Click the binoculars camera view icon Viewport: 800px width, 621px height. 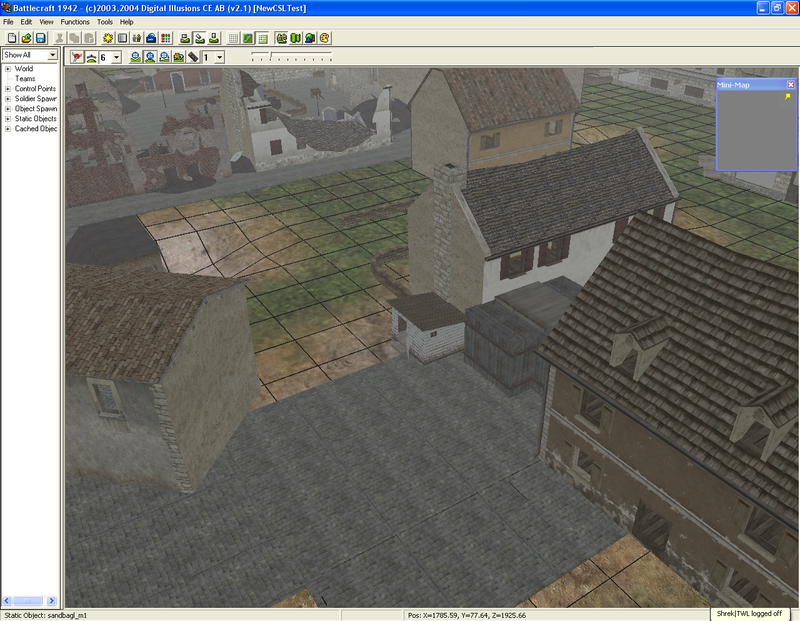pyautogui.click(x=281, y=38)
